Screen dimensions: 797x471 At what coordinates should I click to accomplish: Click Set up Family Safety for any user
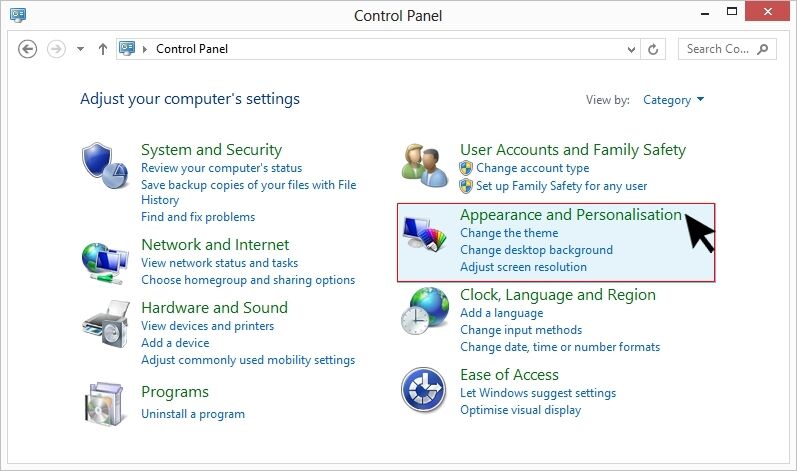[x=561, y=186]
